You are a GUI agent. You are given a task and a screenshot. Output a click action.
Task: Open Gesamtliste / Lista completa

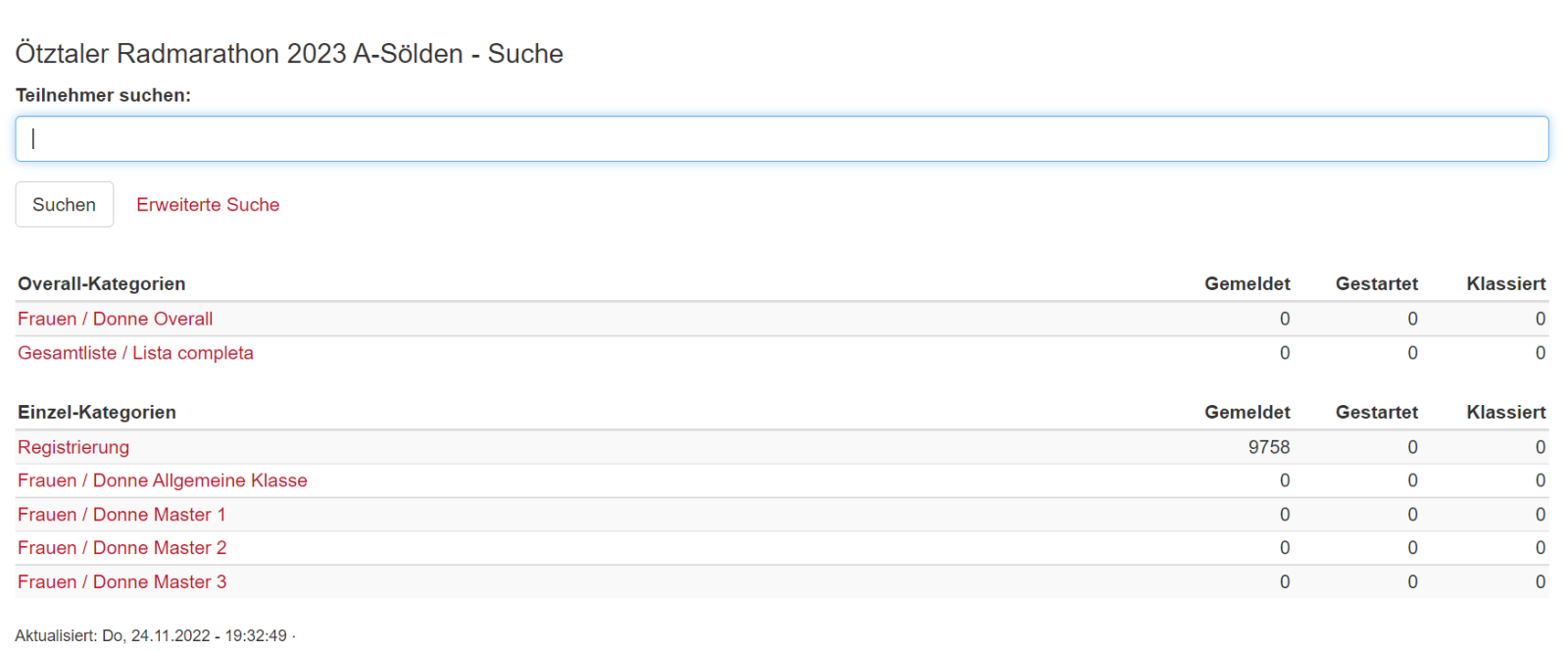[135, 353]
